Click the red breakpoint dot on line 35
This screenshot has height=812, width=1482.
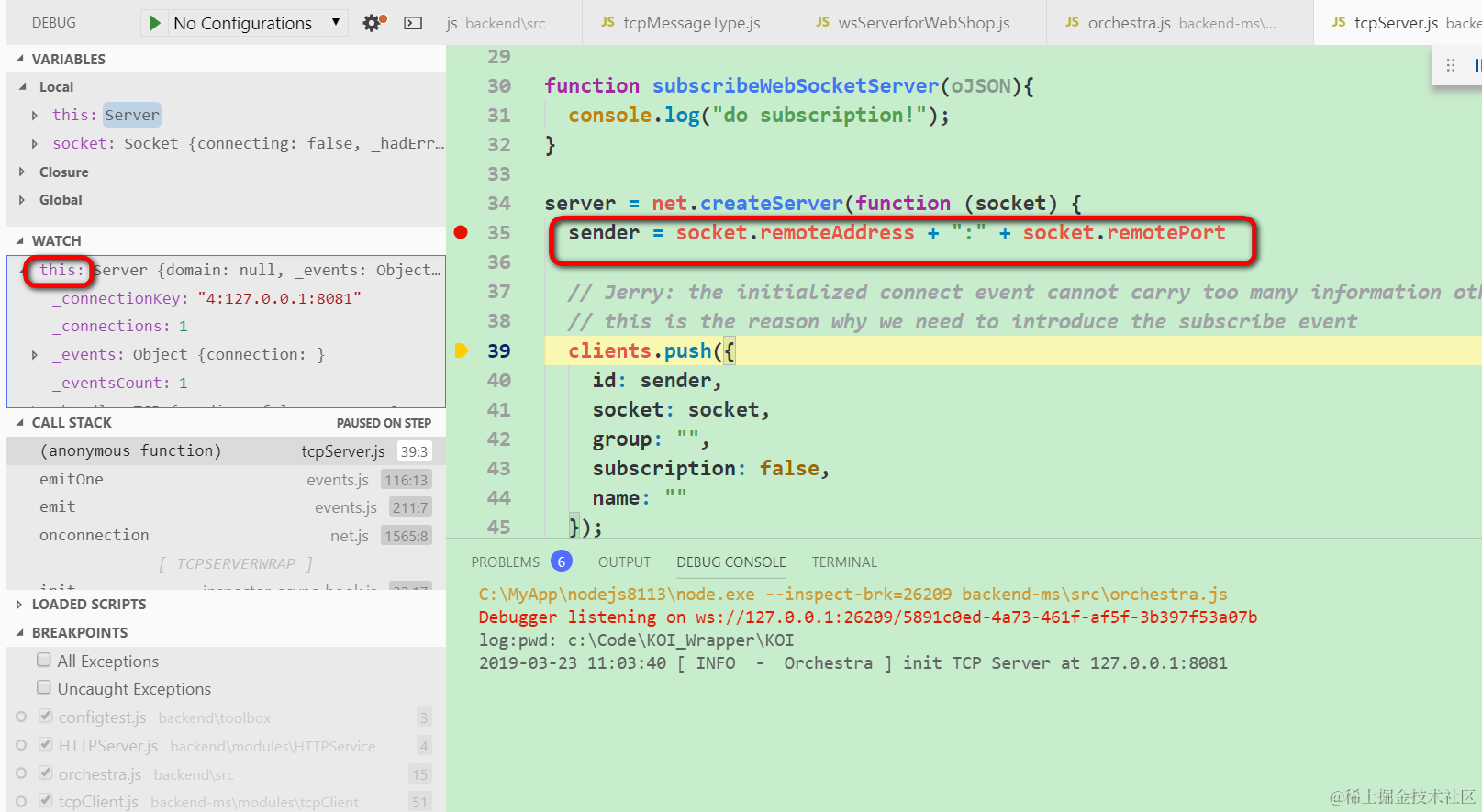462,232
